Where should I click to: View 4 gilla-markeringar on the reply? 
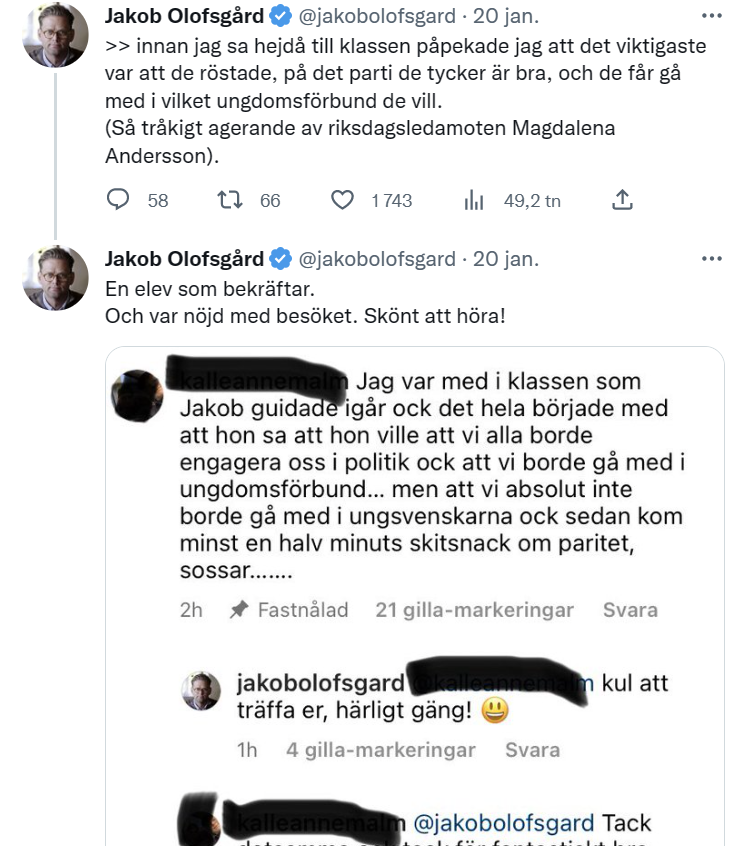pyautogui.click(x=381, y=749)
